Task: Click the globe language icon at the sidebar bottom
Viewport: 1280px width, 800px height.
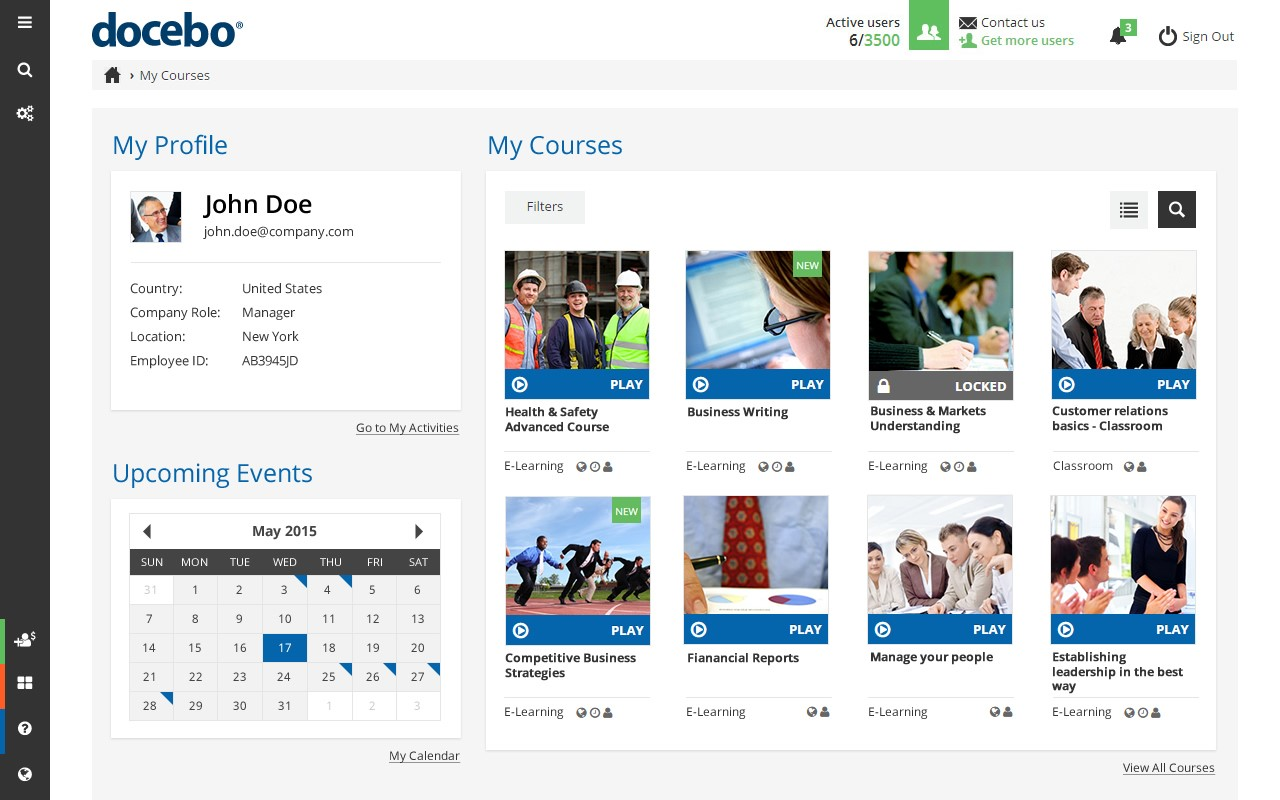Action: [24, 775]
